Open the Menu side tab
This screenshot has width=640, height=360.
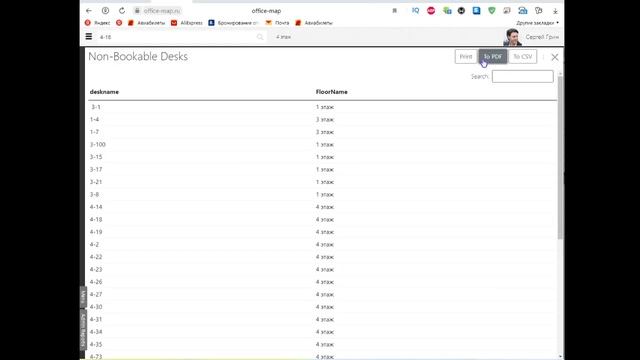[x=83, y=297]
